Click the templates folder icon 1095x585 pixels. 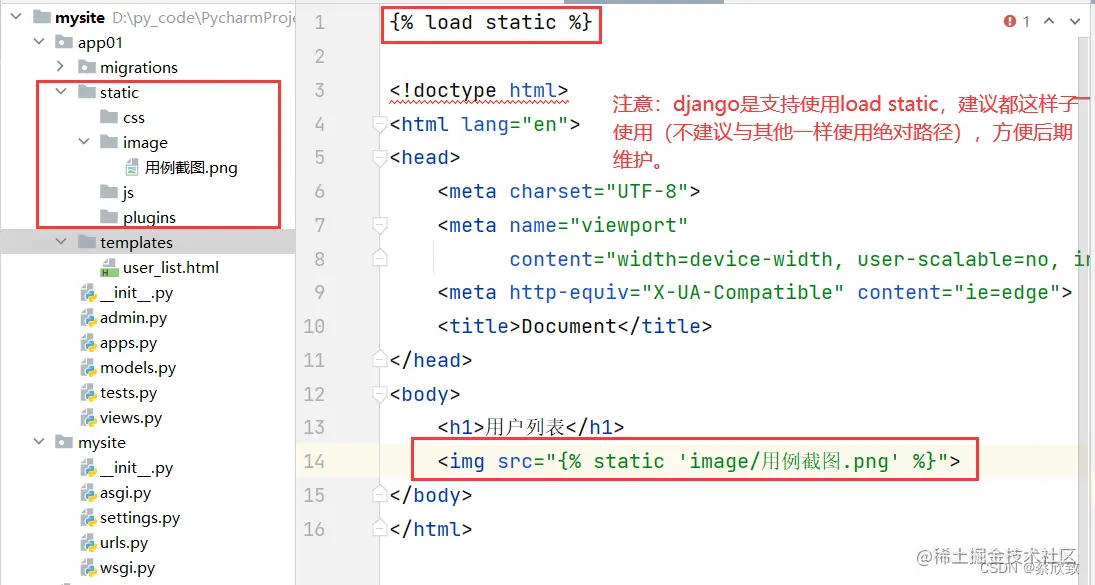pos(87,242)
